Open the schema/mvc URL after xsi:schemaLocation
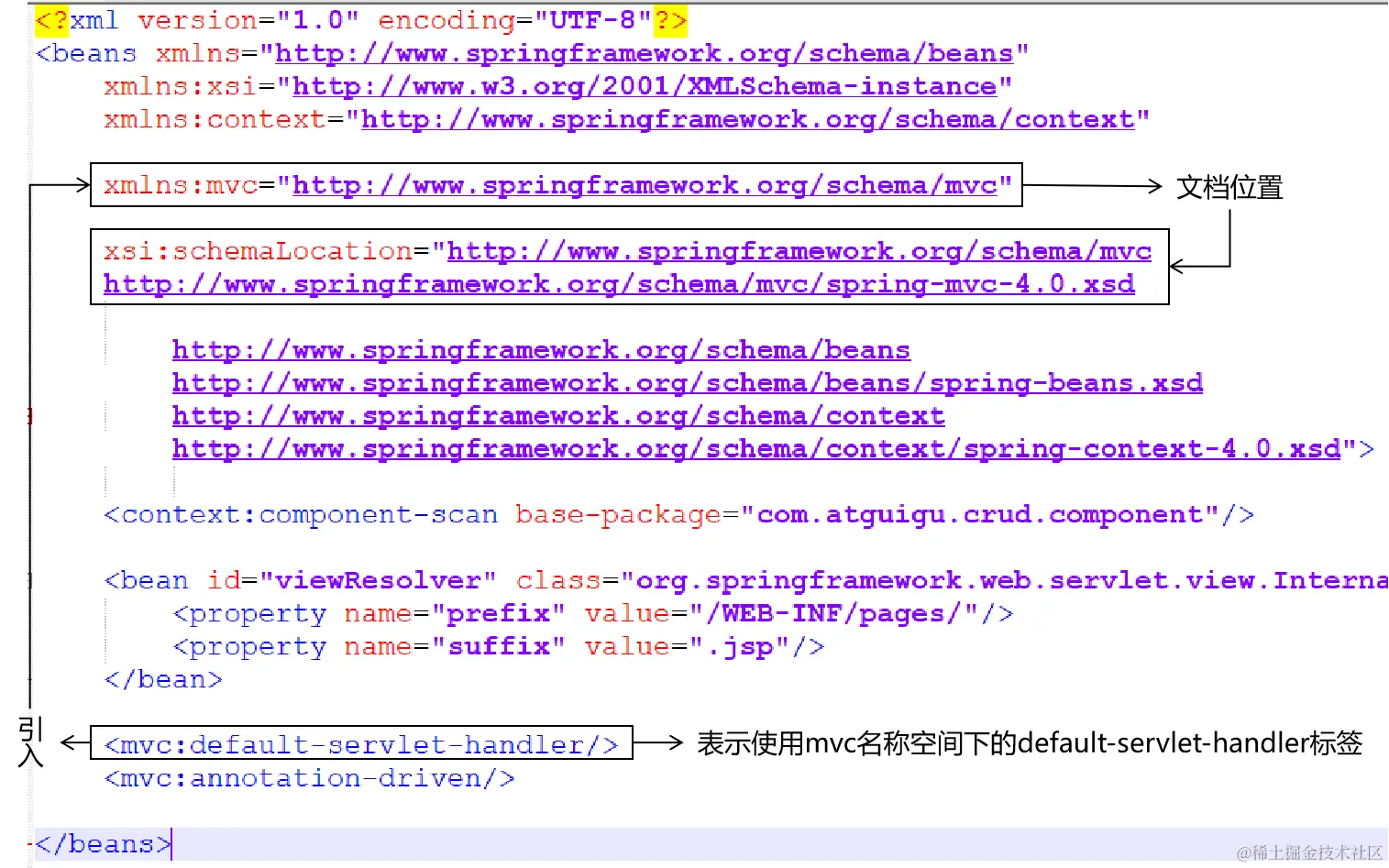The height and width of the screenshot is (868, 1389). 799,252
